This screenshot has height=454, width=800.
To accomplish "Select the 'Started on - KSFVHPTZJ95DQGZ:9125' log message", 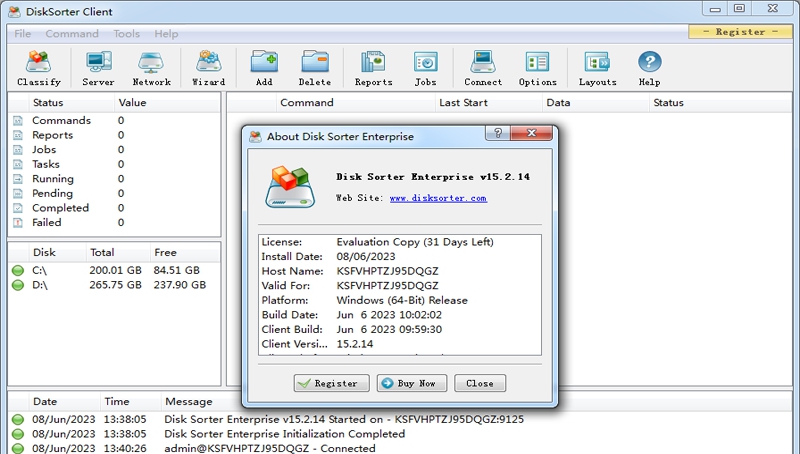I will click(344, 419).
